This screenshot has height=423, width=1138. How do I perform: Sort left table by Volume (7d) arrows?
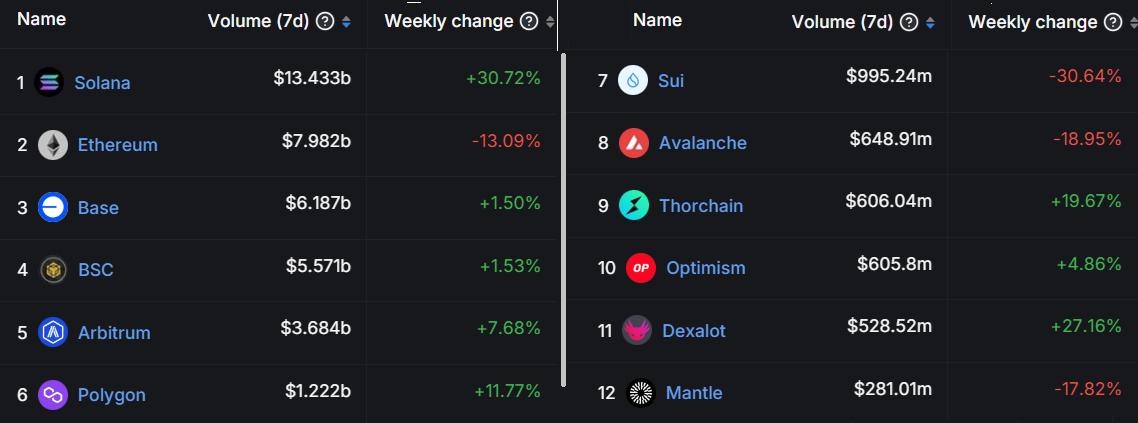coord(346,22)
